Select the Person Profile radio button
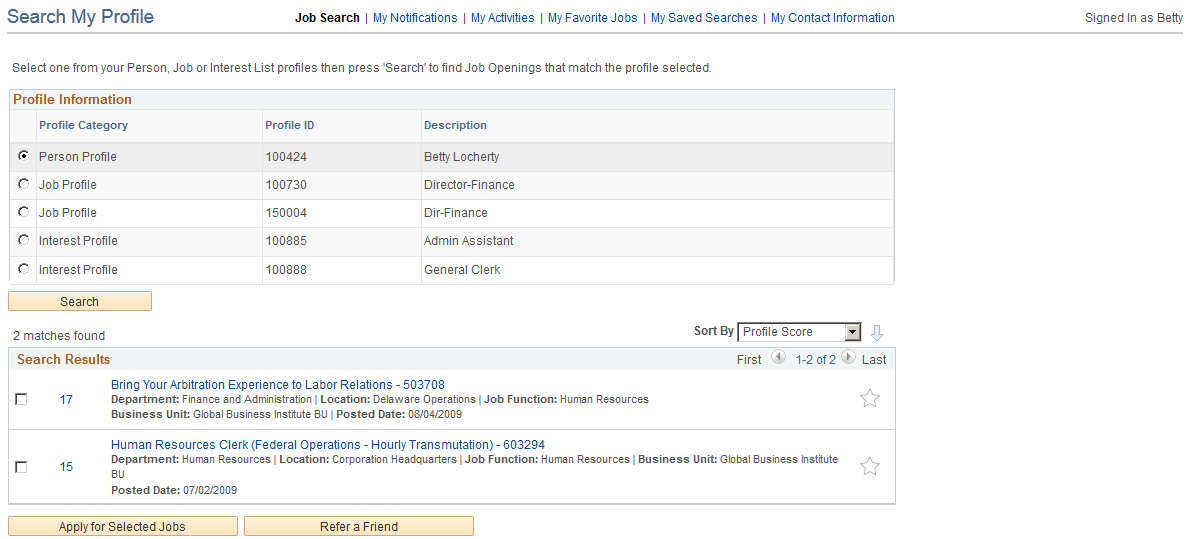 pyautogui.click(x=23, y=155)
